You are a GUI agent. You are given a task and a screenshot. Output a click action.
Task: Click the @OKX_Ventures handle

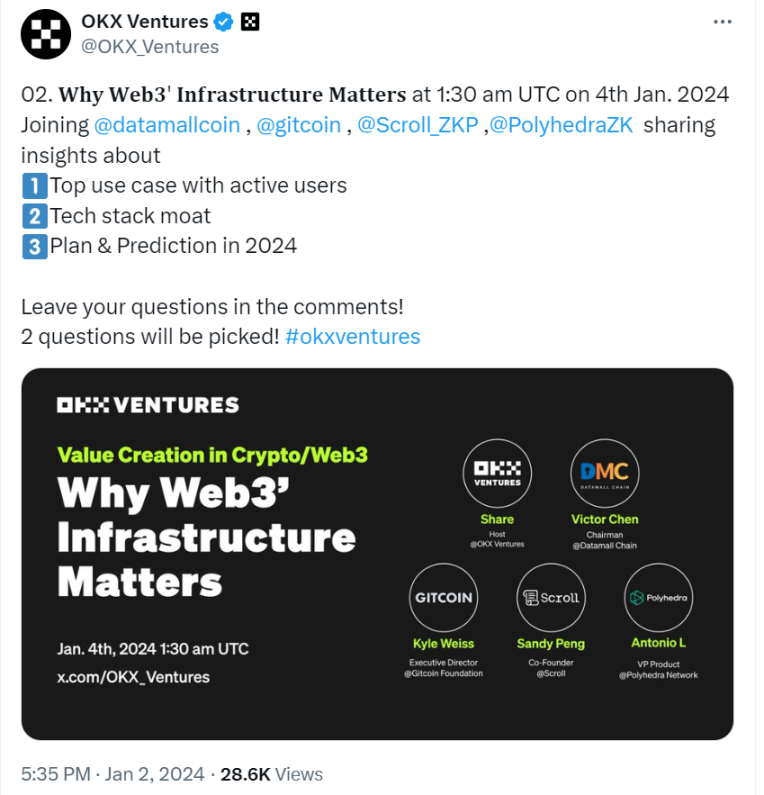click(150, 47)
